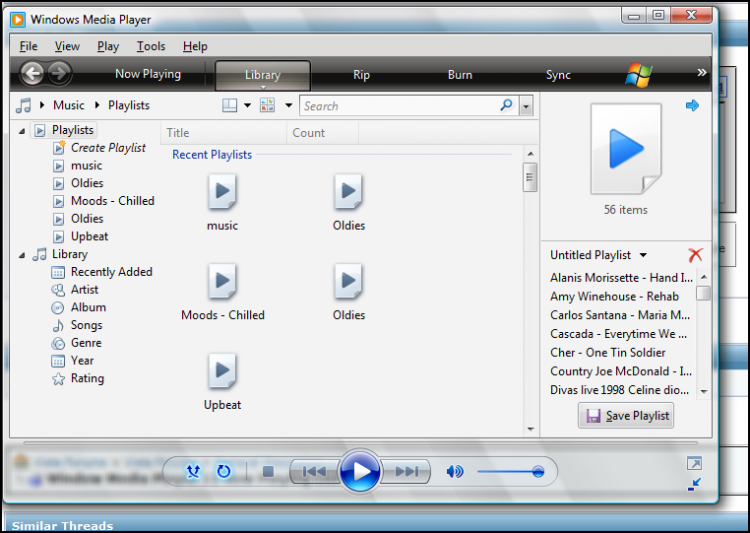Click the red X clear list pane
This screenshot has width=750, height=533.
click(x=695, y=255)
